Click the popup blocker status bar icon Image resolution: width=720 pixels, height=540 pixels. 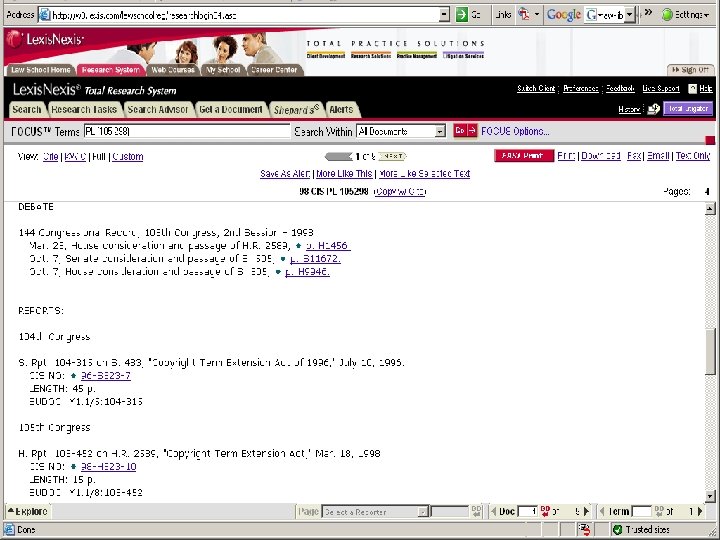tap(584, 529)
